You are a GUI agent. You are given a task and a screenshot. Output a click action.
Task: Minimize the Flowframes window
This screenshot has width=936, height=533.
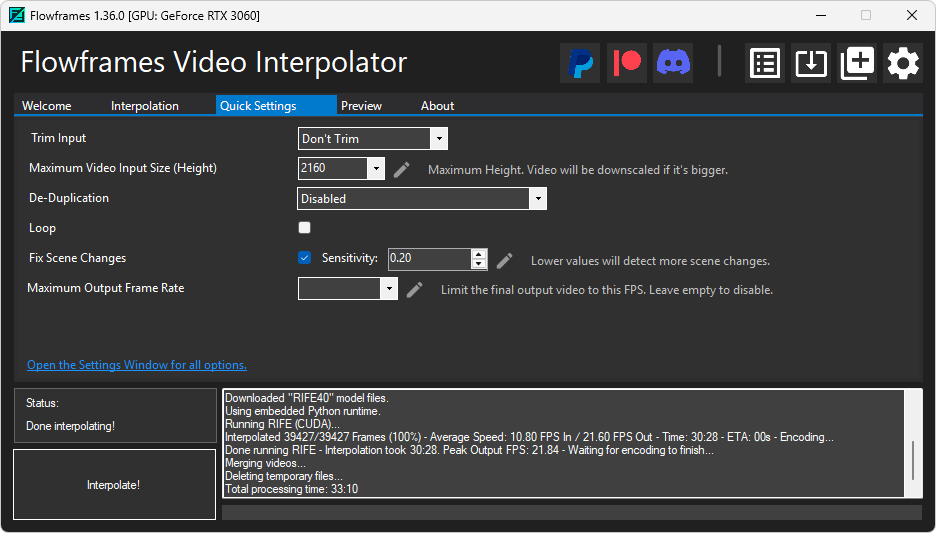(821, 16)
